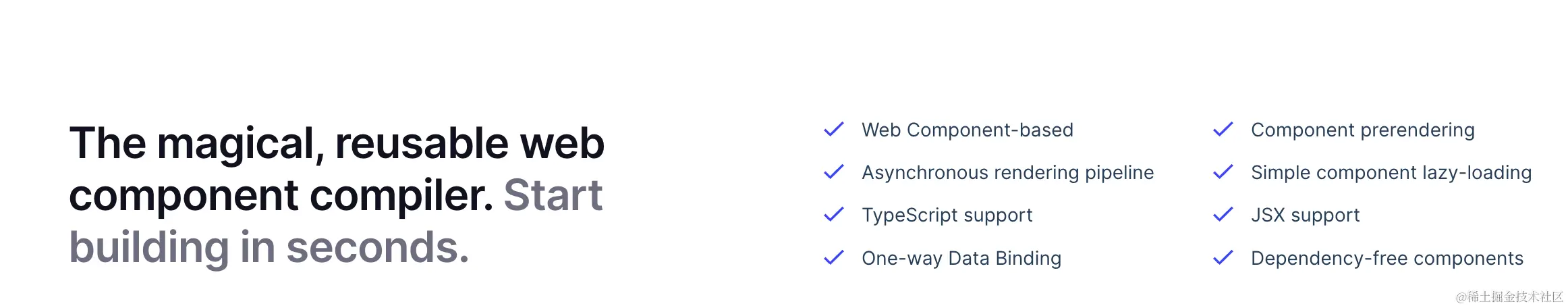1568x308 pixels.
Task: Click the Component prerendering feature label
Action: tap(1363, 130)
